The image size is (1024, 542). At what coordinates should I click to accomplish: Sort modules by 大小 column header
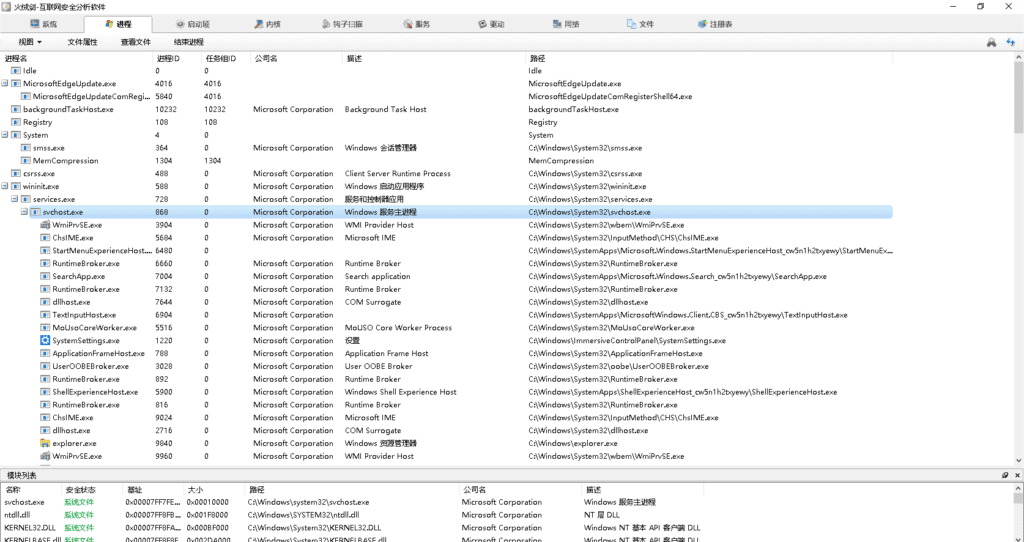coord(214,489)
